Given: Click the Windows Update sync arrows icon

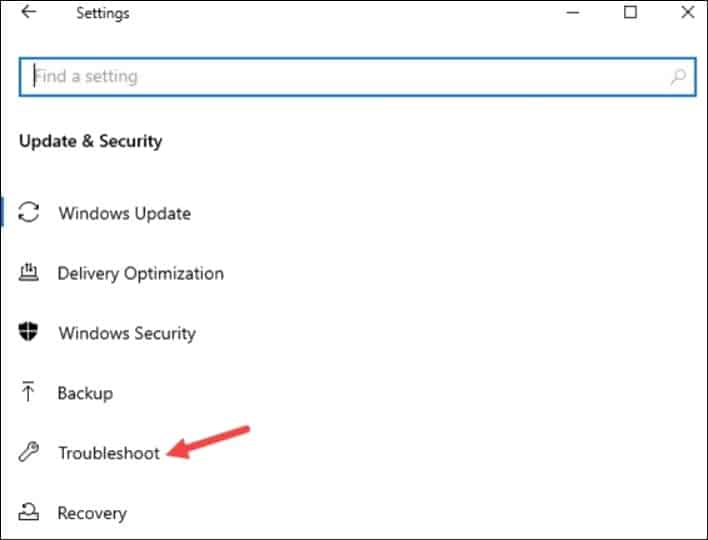Looking at the screenshot, I should coord(28,212).
